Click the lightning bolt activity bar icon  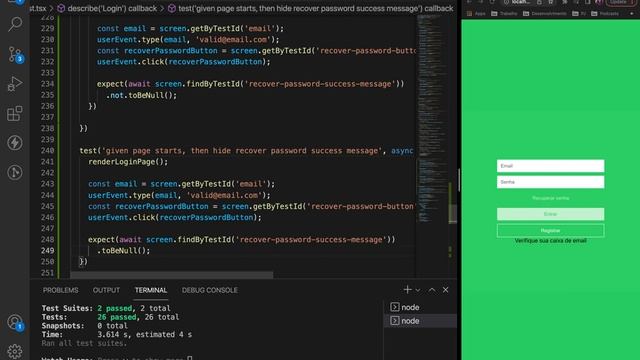tap(15, 143)
